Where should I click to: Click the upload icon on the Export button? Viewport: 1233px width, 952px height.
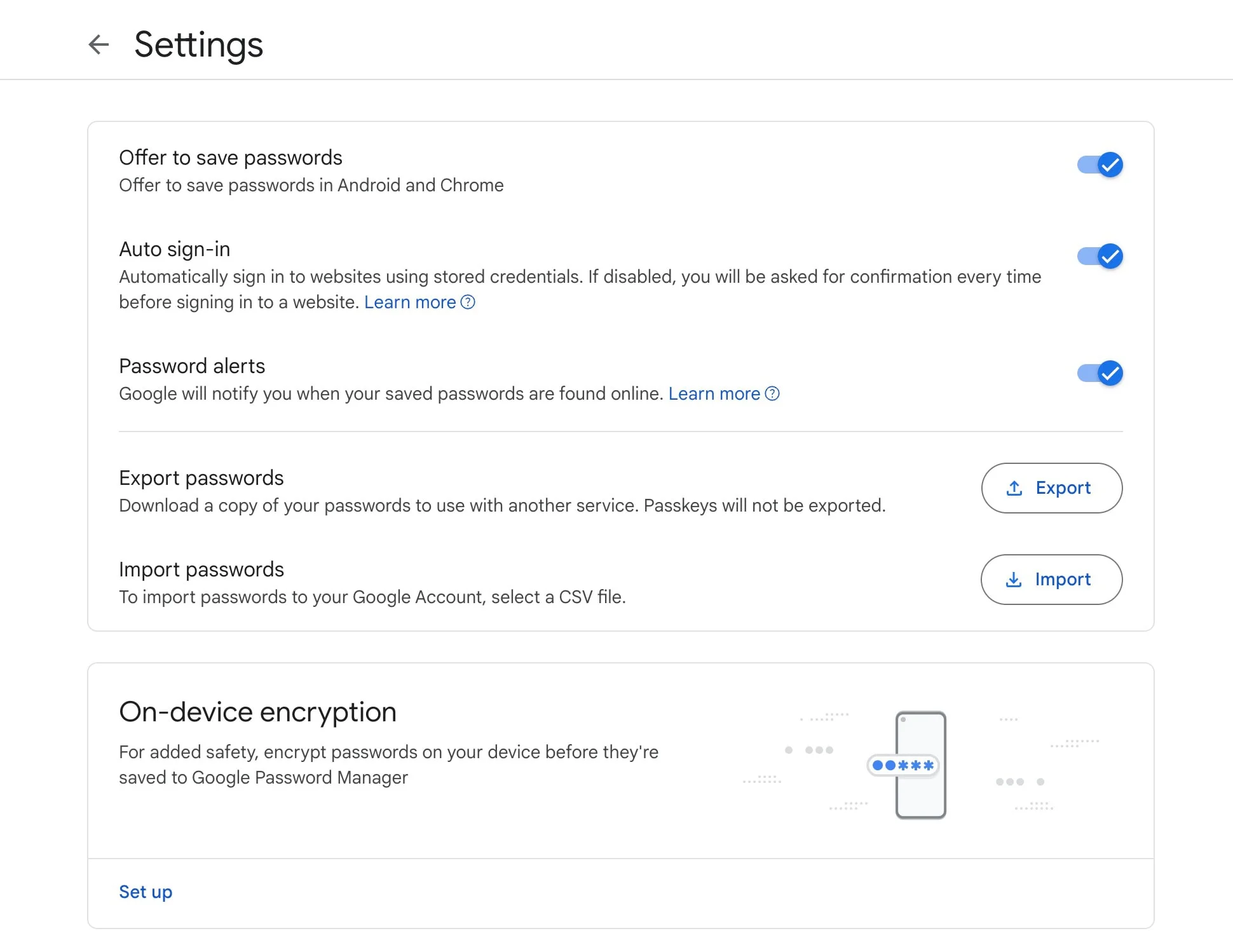click(1015, 488)
